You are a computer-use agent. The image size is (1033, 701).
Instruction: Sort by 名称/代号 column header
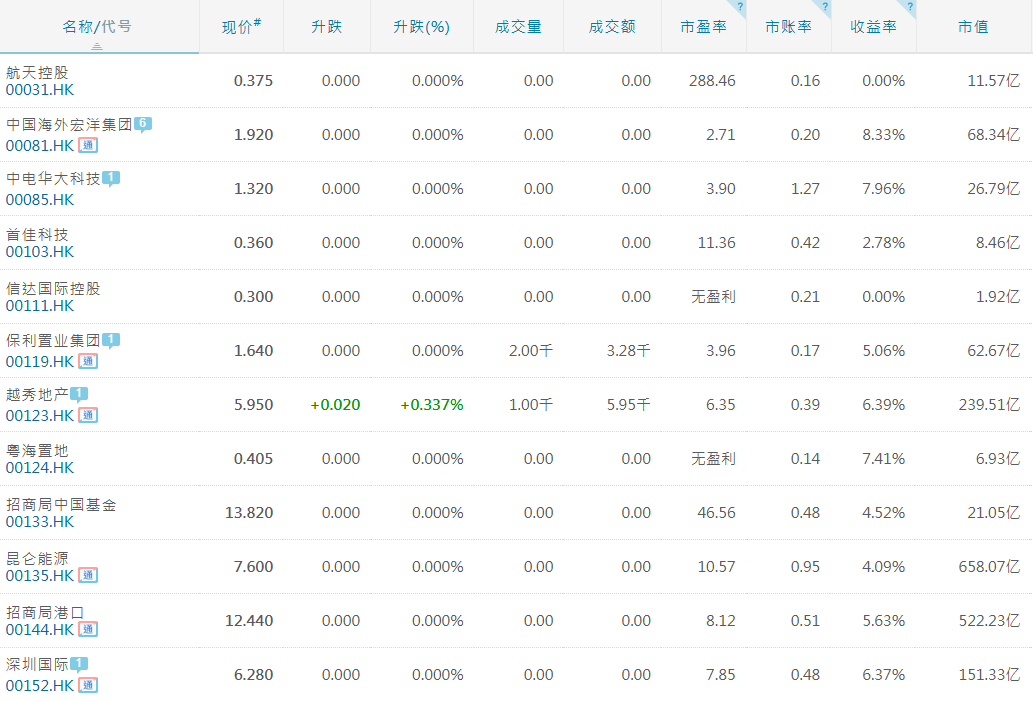pos(97,27)
